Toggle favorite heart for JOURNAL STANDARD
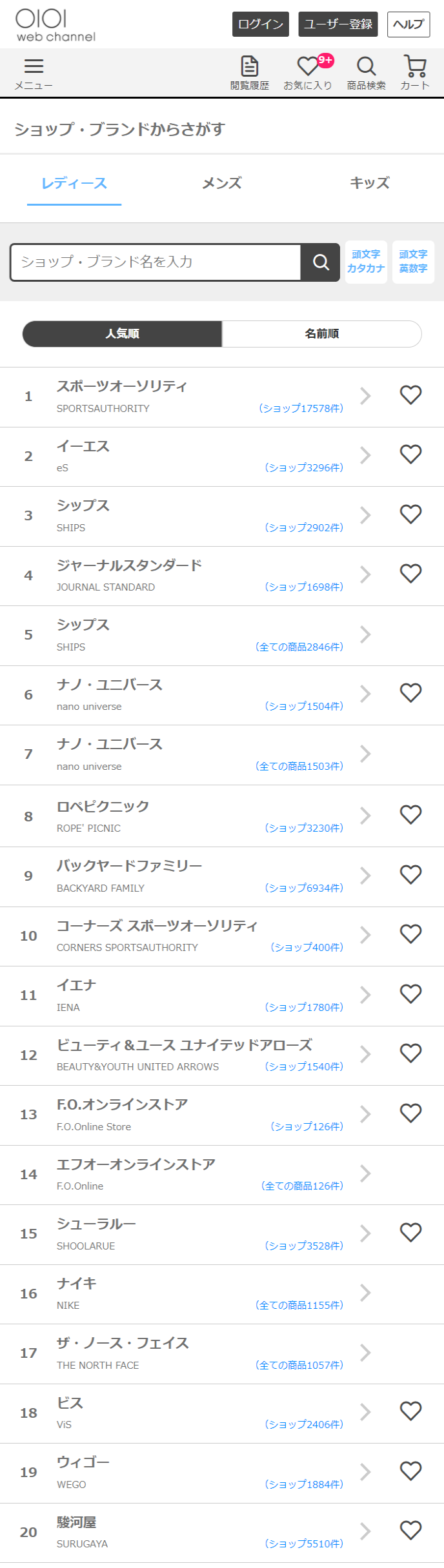Screen dimensions: 444x1568 point(411,573)
